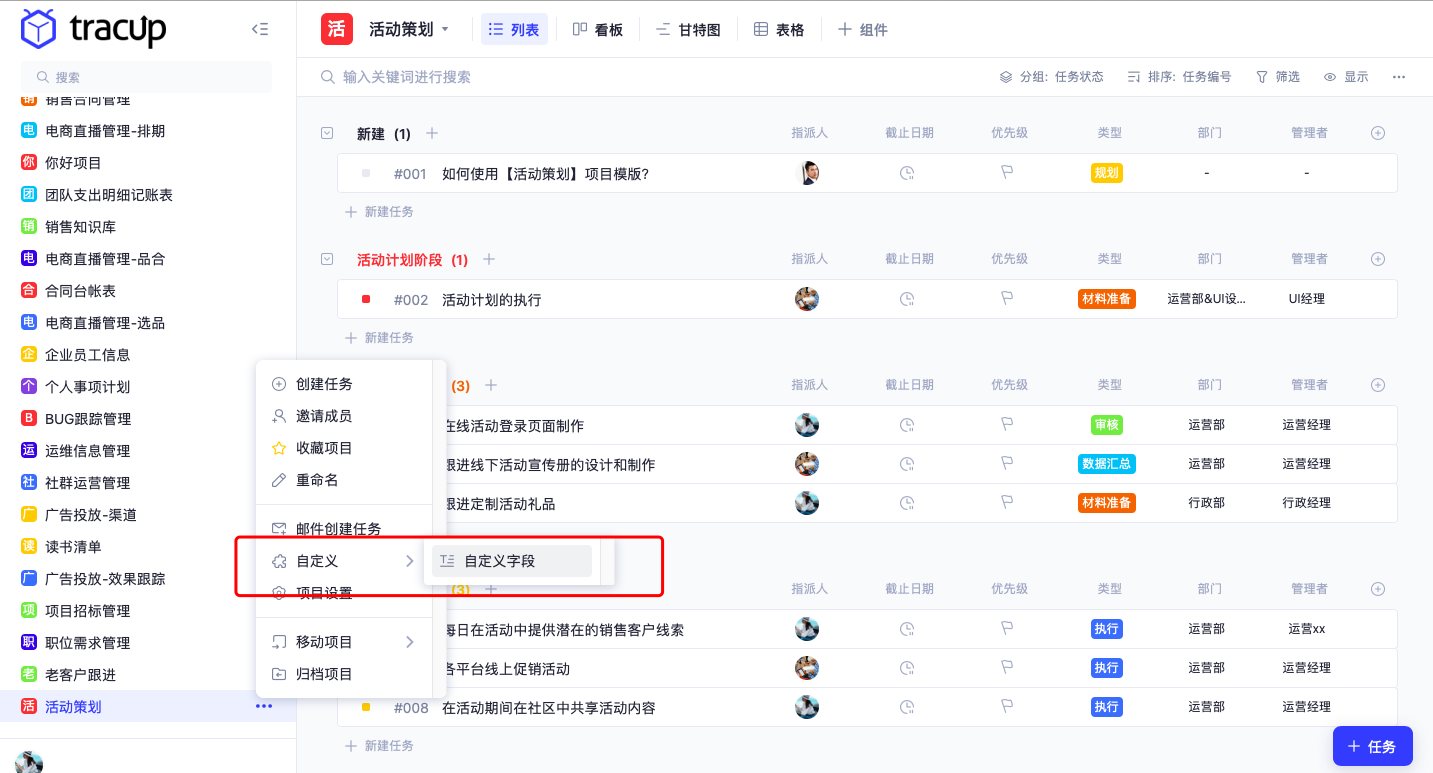The image size is (1433, 773).
Task: Add a new column with the plus circle icon
Action: tap(1378, 131)
